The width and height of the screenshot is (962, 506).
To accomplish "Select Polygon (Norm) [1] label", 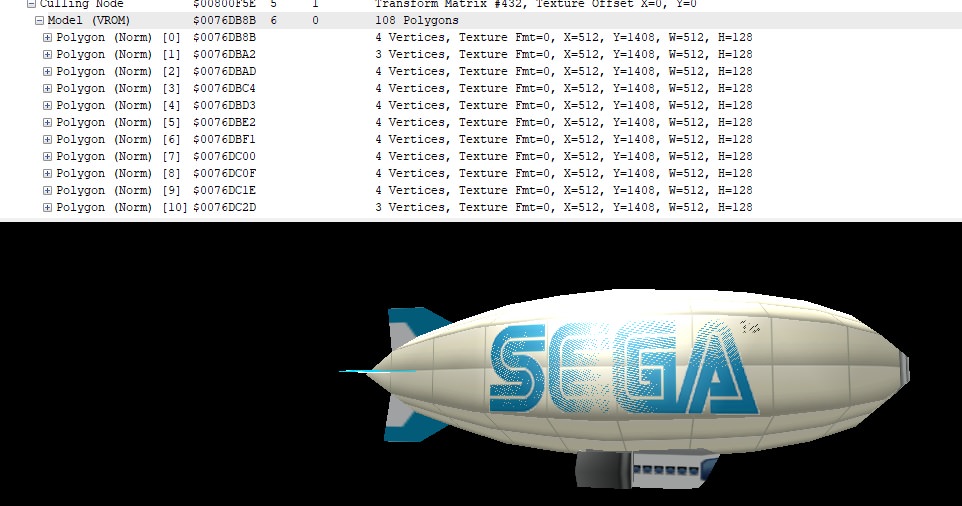I will (x=118, y=55).
